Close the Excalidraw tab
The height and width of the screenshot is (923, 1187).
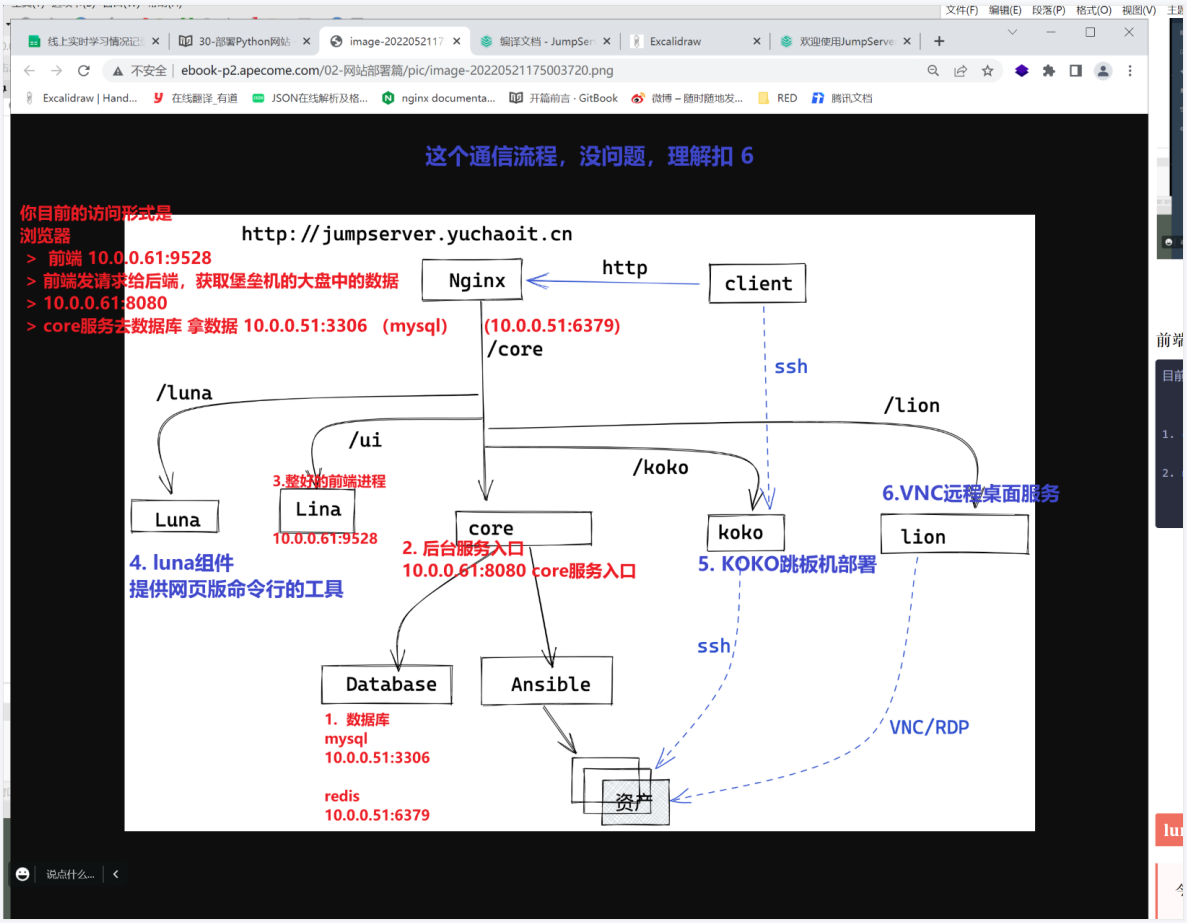756,41
